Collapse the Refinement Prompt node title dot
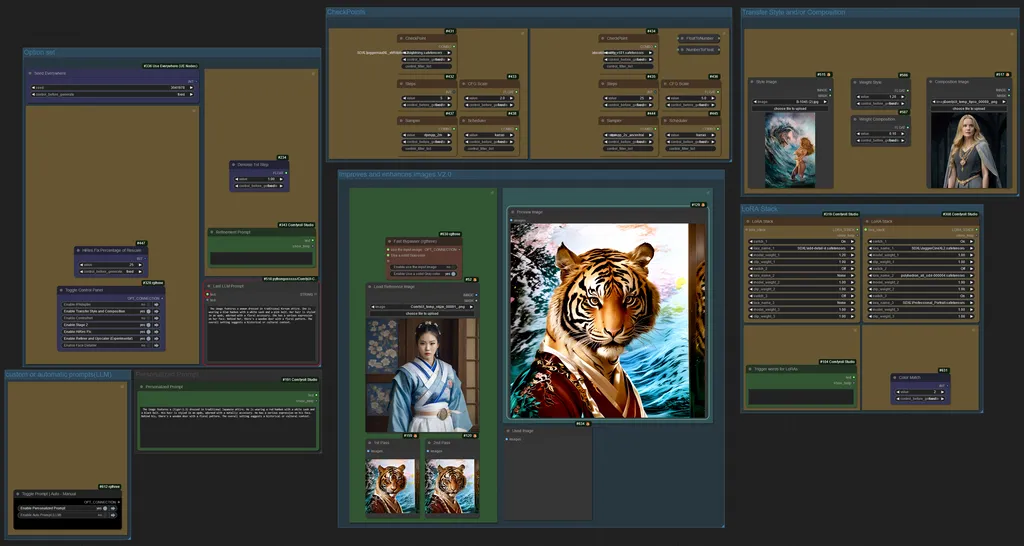The width and height of the screenshot is (1024, 546). (213, 232)
